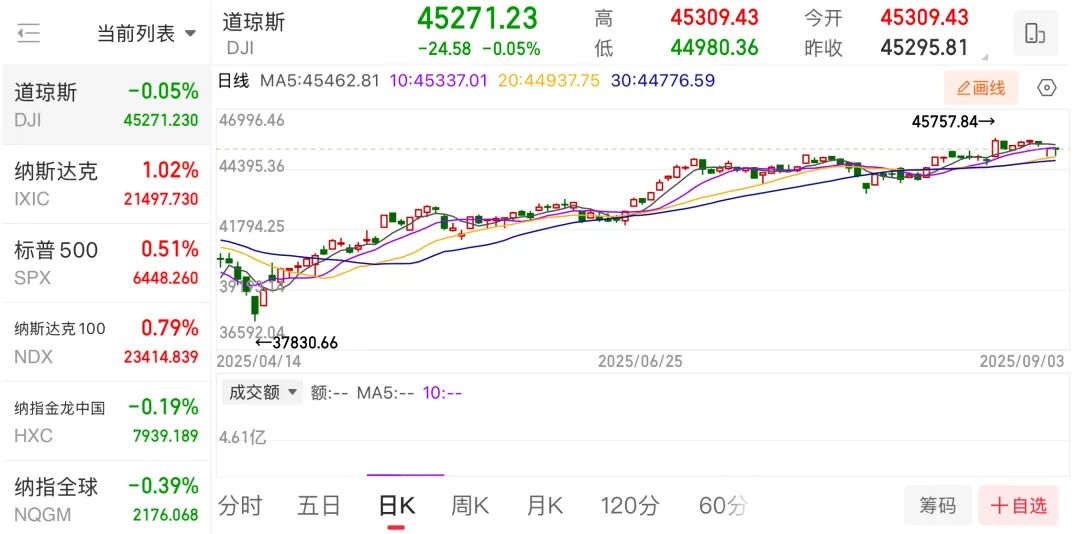
Task: Click the 45757.84 peak marker label
Action: (x=953, y=122)
